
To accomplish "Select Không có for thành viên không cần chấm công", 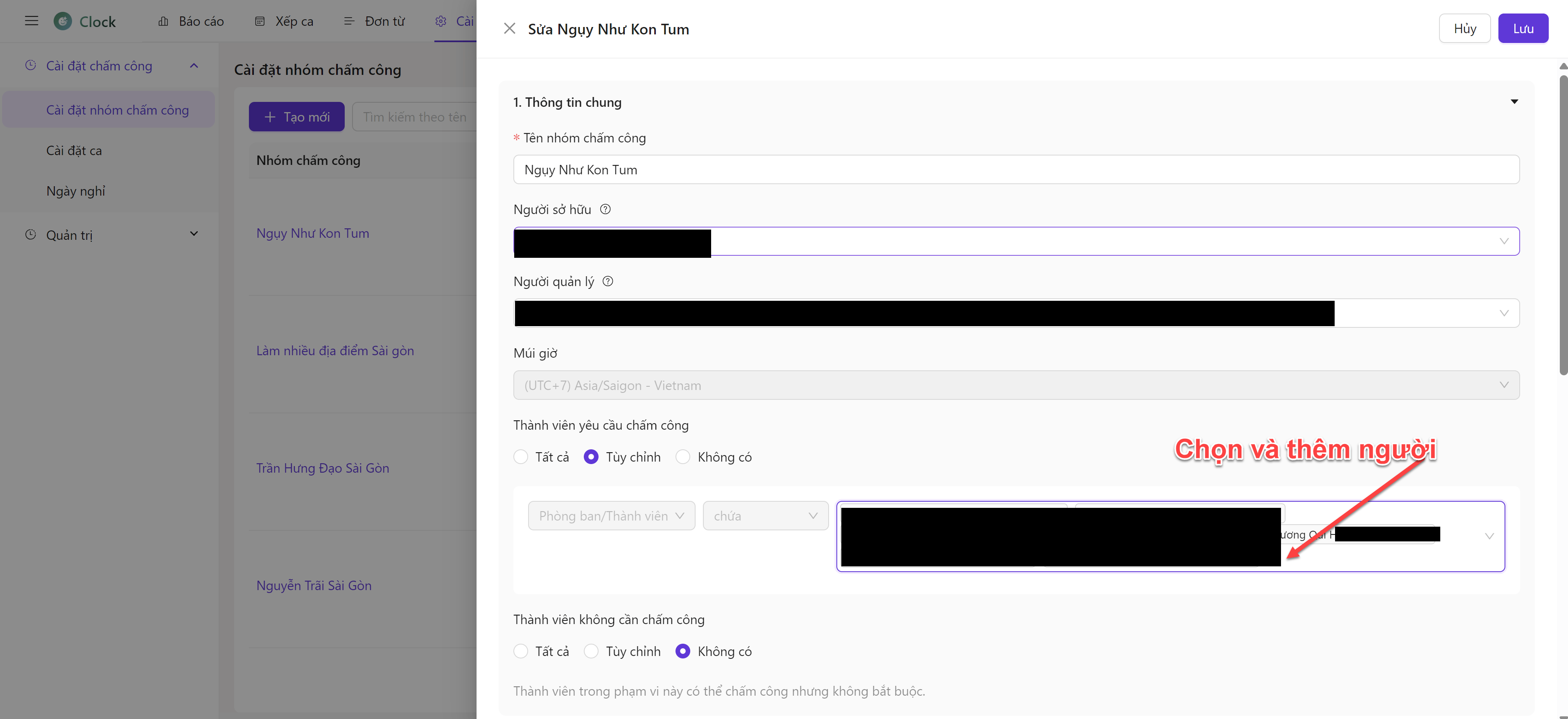I will pos(683,651).
